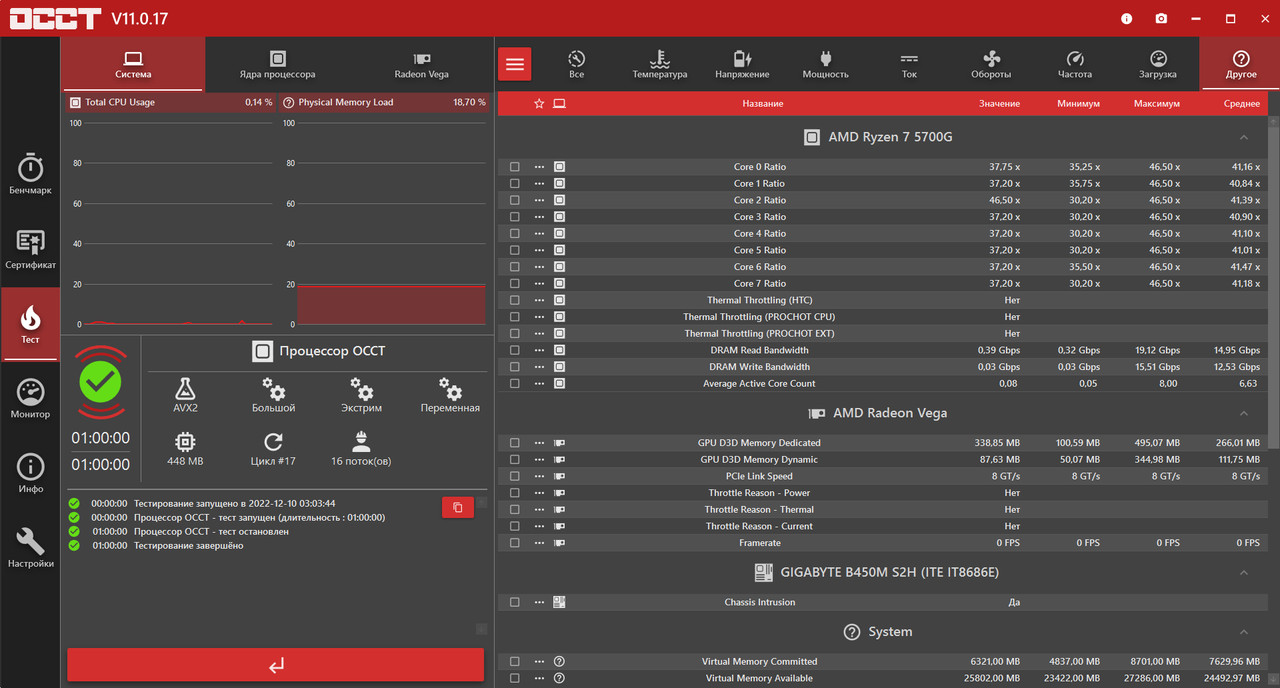Check the Framerate checkbox

515,543
